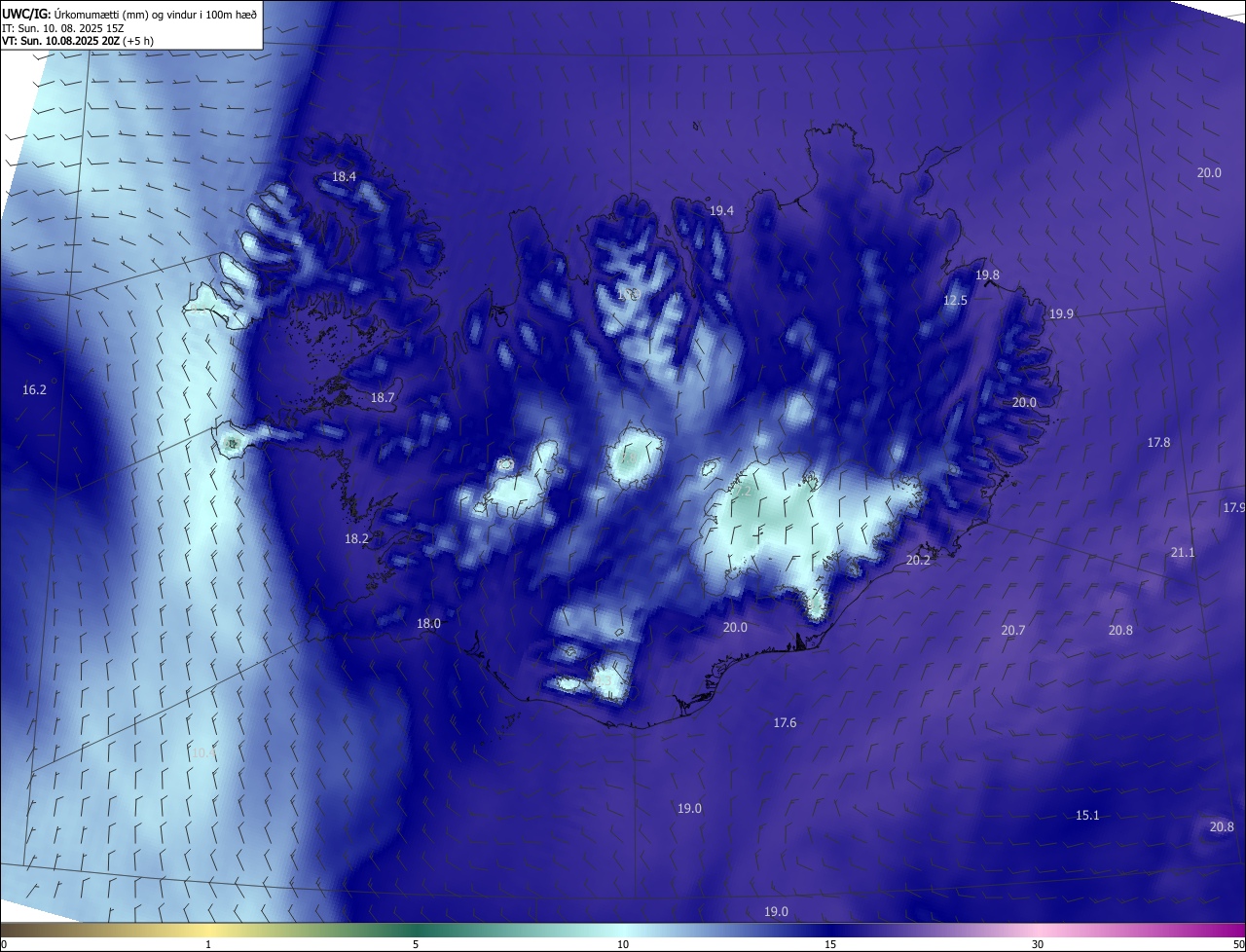Click the 20.7 value label

click(x=1013, y=631)
